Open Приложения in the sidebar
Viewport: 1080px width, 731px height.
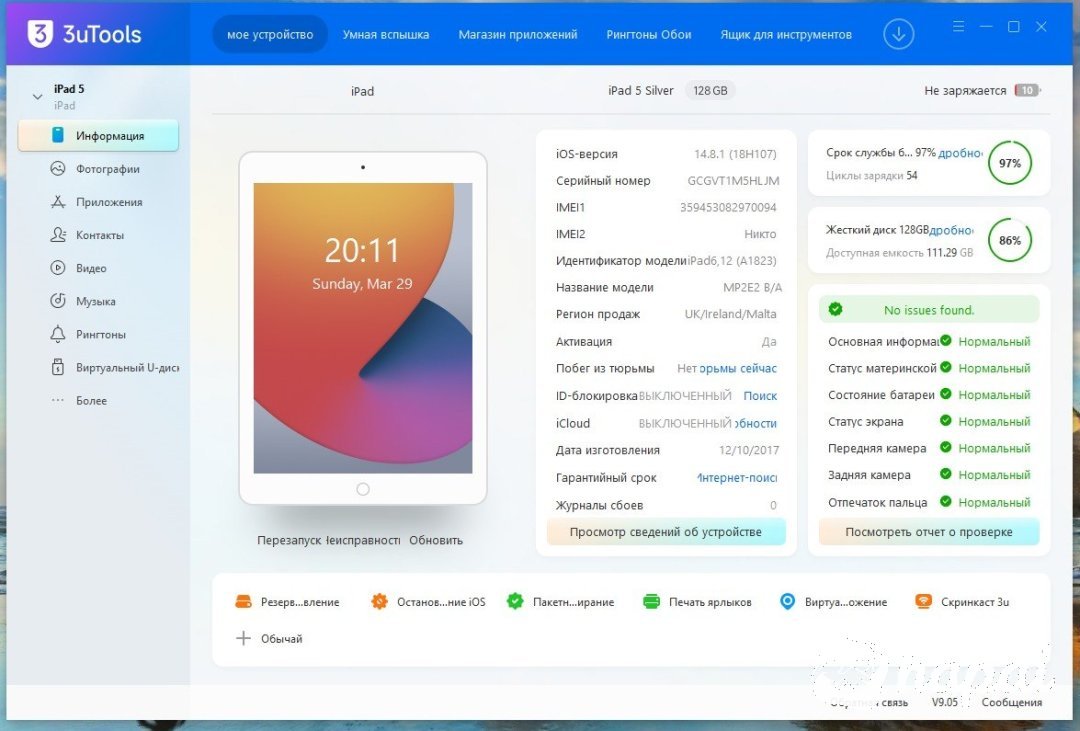coord(96,202)
